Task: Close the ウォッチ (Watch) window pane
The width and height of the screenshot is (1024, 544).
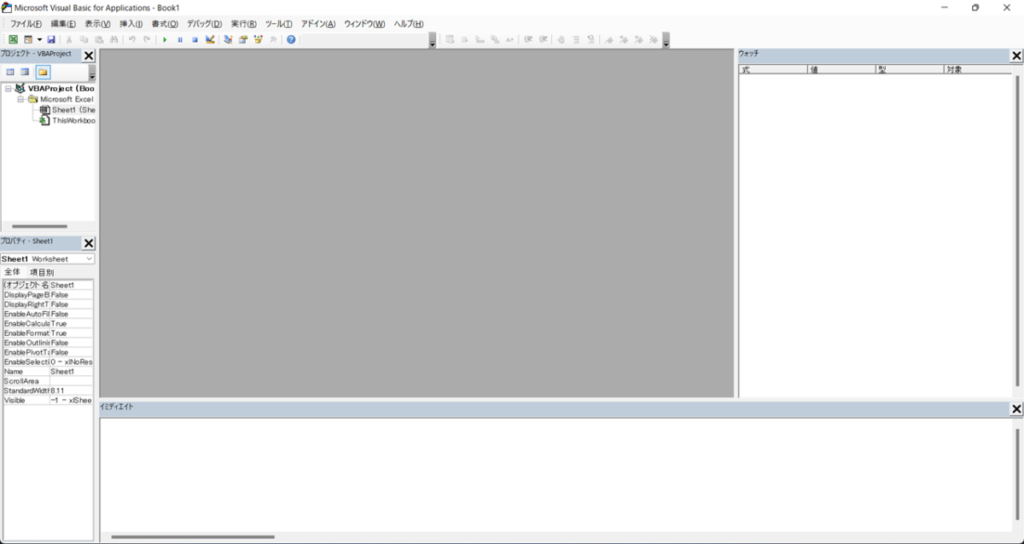Action: click(x=1016, y=55)
